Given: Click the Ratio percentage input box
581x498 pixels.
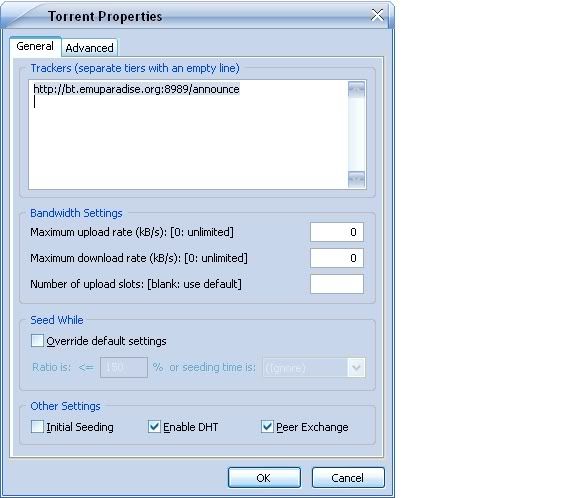Looking at the screenshot, I should [124, 367].
